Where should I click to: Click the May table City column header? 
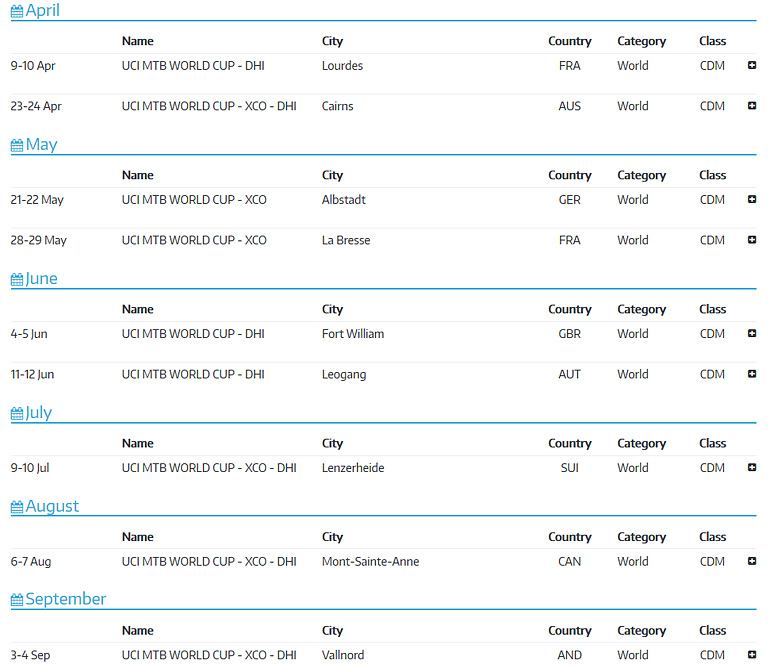pos(332,175)
